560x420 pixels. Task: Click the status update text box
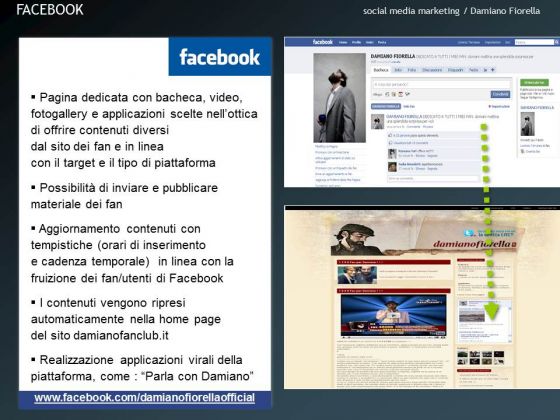442,84
